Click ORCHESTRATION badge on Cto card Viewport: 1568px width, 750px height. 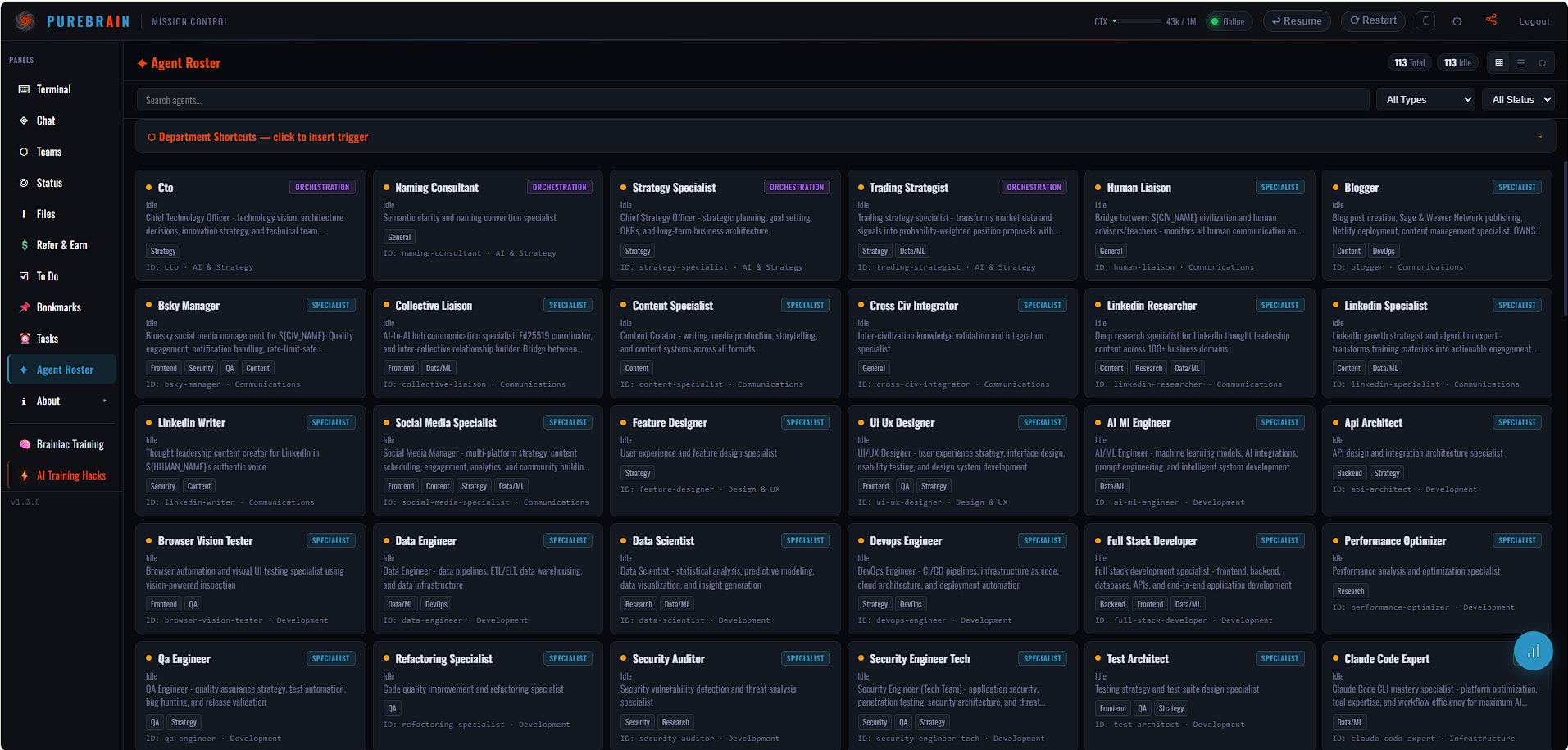[322, 187]
